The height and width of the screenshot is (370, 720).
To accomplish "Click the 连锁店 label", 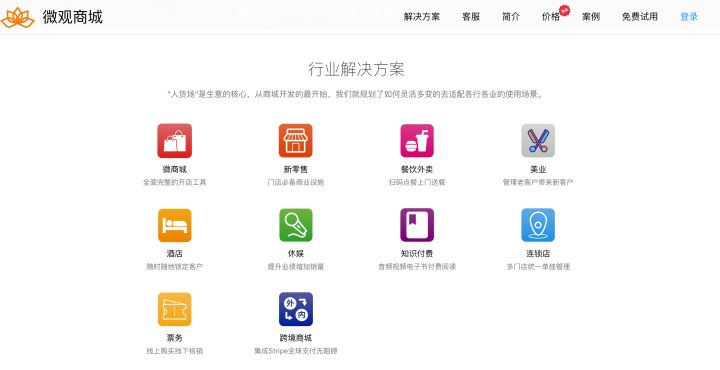I will tap(538, 253).
